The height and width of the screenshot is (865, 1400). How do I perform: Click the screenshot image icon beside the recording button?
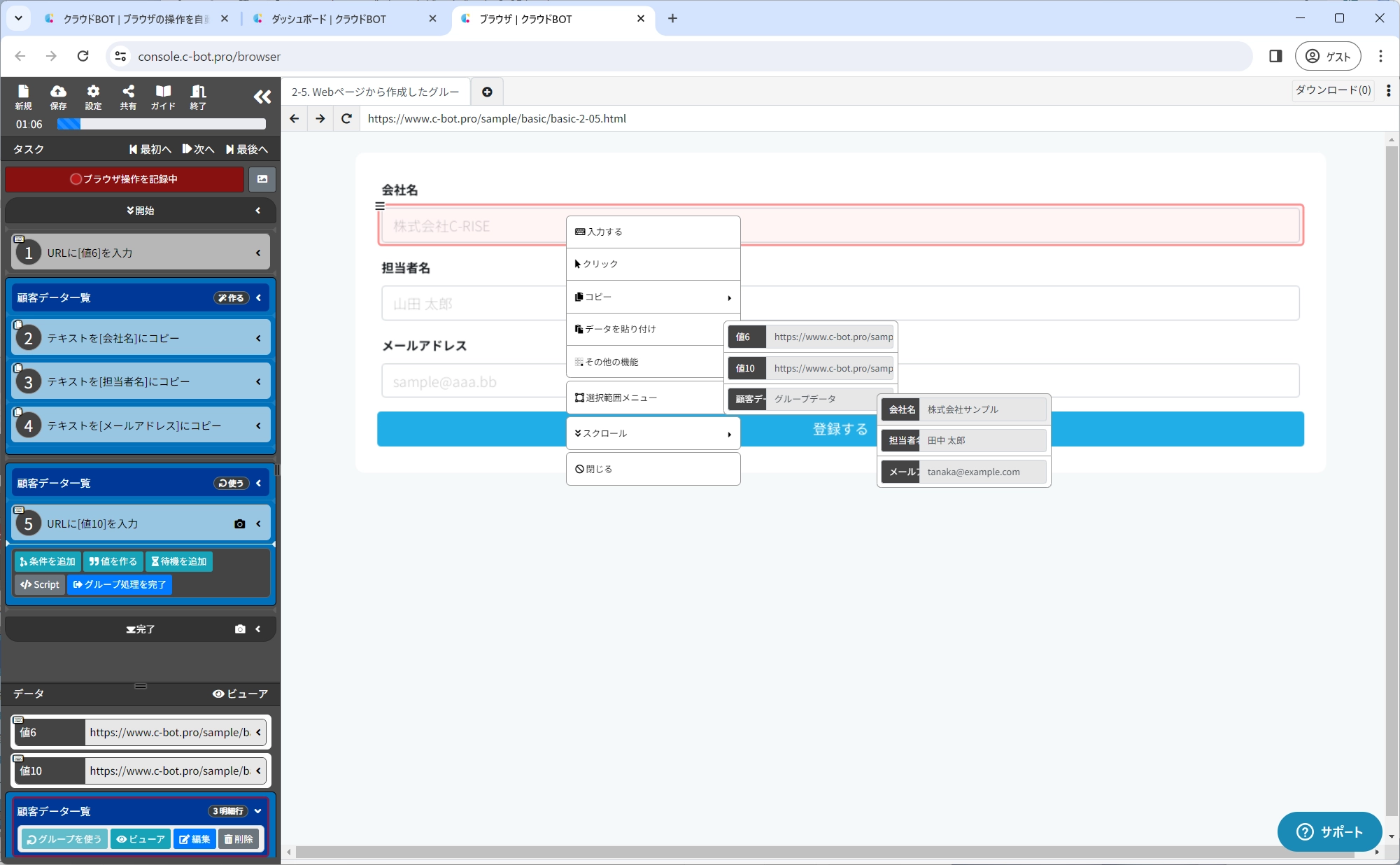(x=262, y=179)
